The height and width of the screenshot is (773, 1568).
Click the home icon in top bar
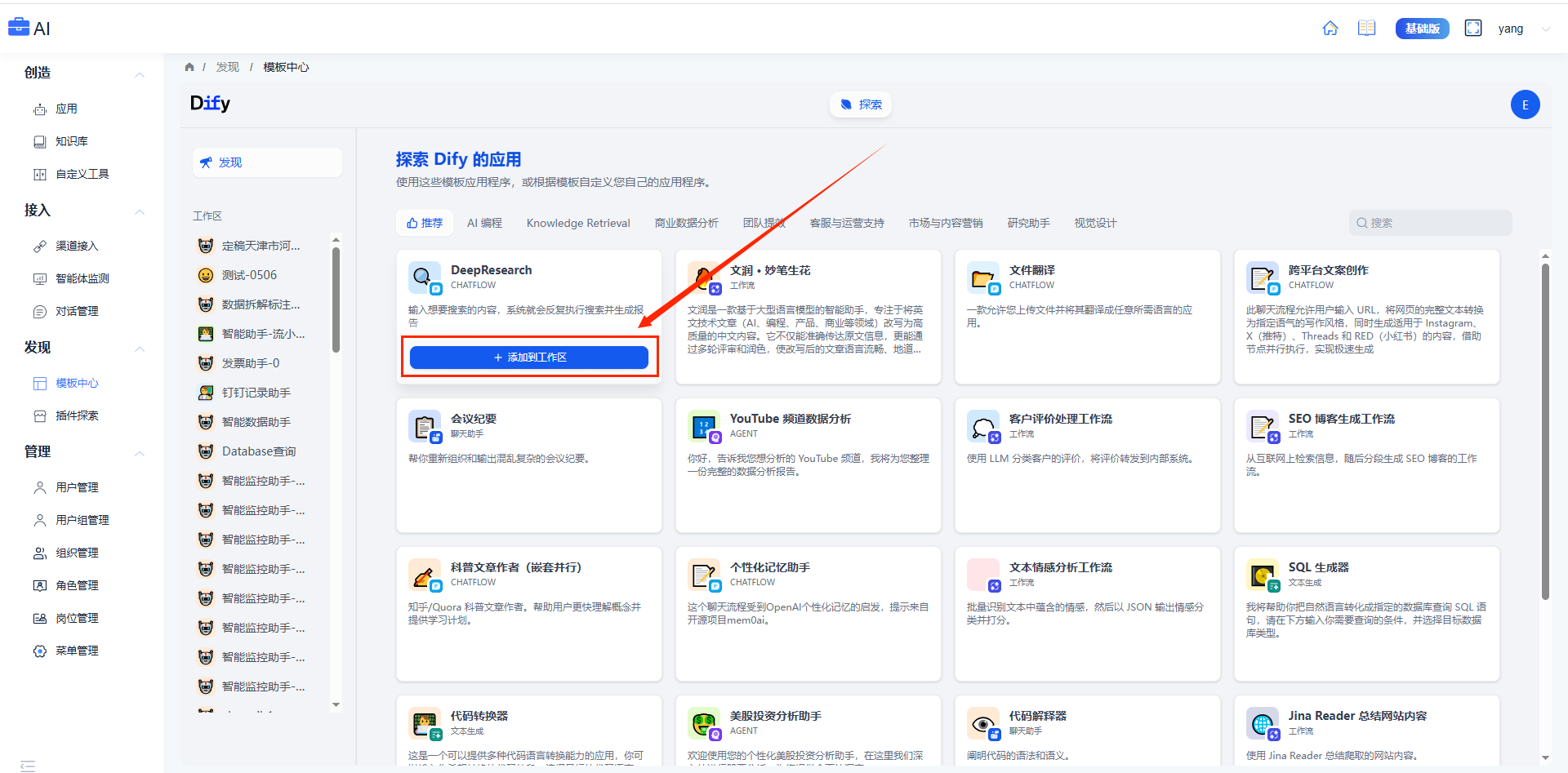(x=1330, y=29)
